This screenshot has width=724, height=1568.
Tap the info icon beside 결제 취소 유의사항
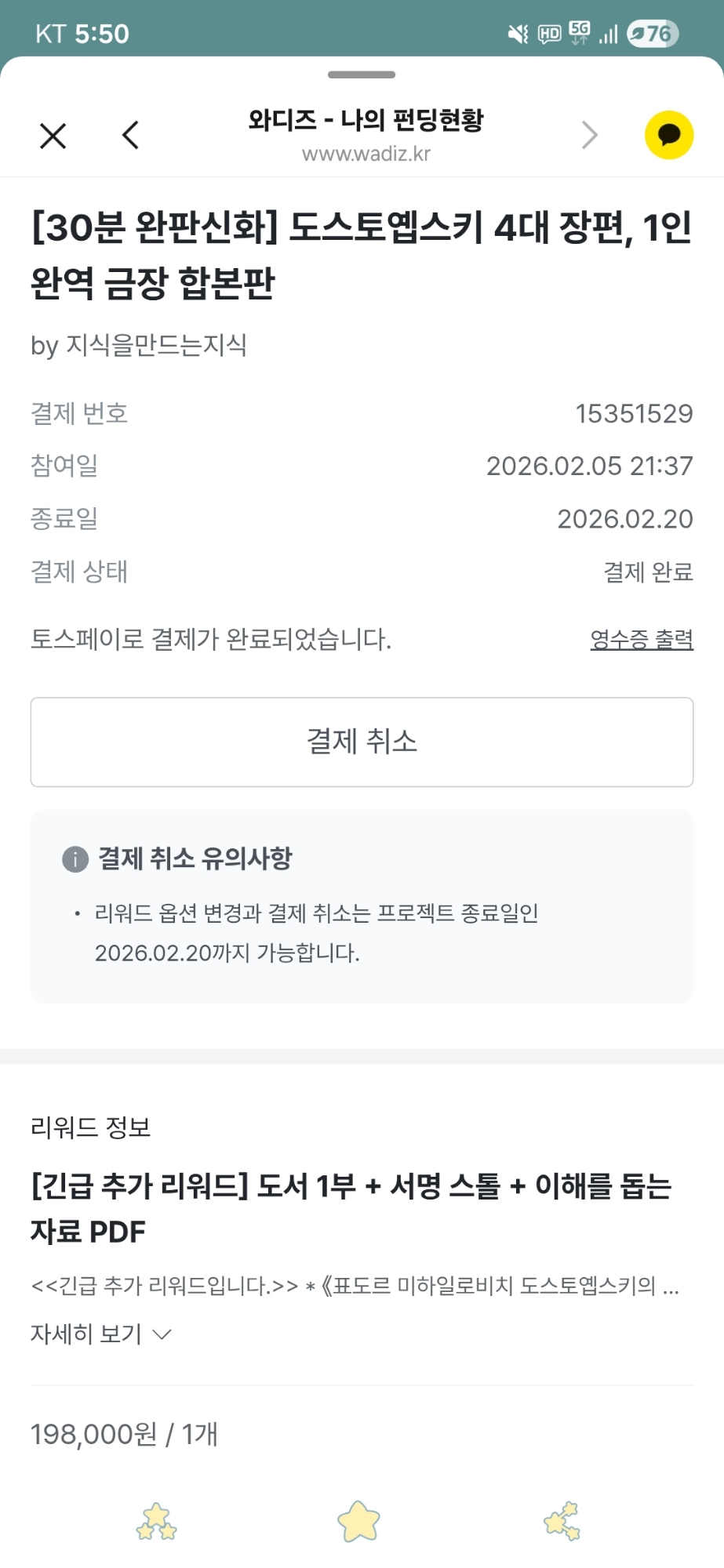pos(75,859)
